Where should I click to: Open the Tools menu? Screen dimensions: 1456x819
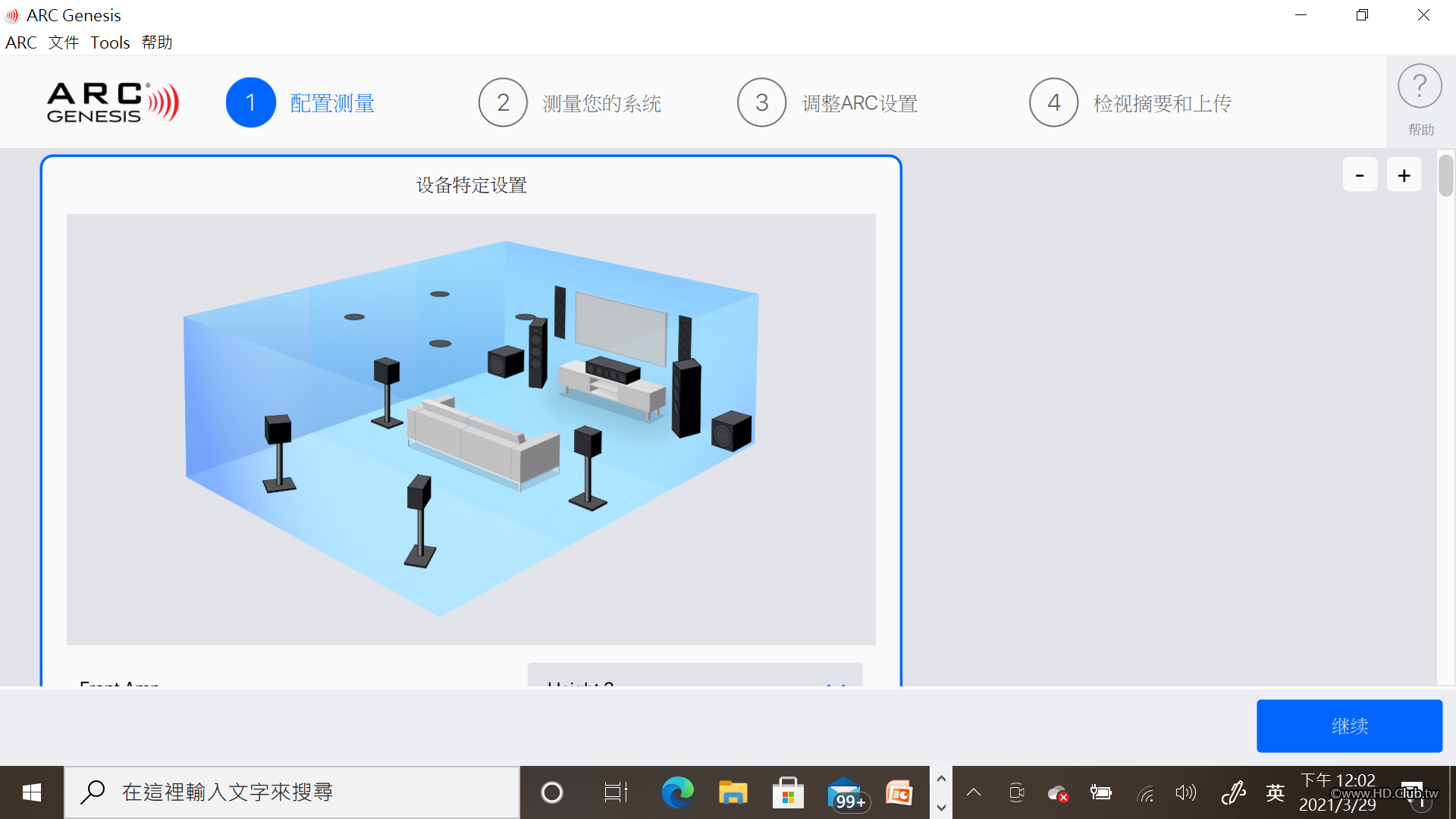pyautogui.click(x=110, y=42)
